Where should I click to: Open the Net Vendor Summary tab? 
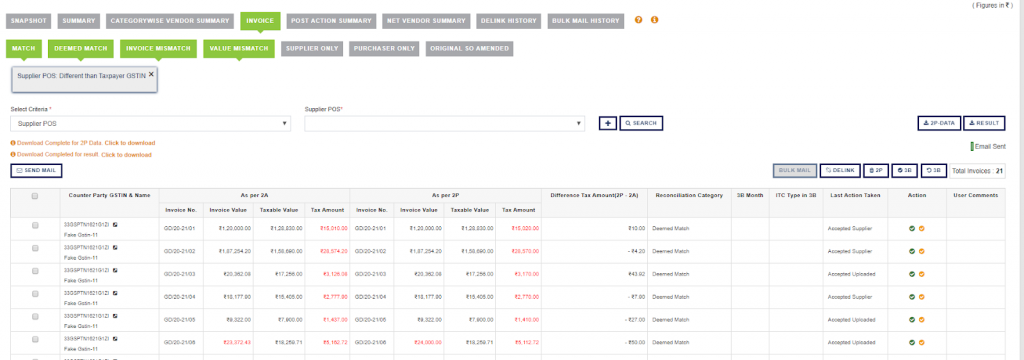point(426,21)
